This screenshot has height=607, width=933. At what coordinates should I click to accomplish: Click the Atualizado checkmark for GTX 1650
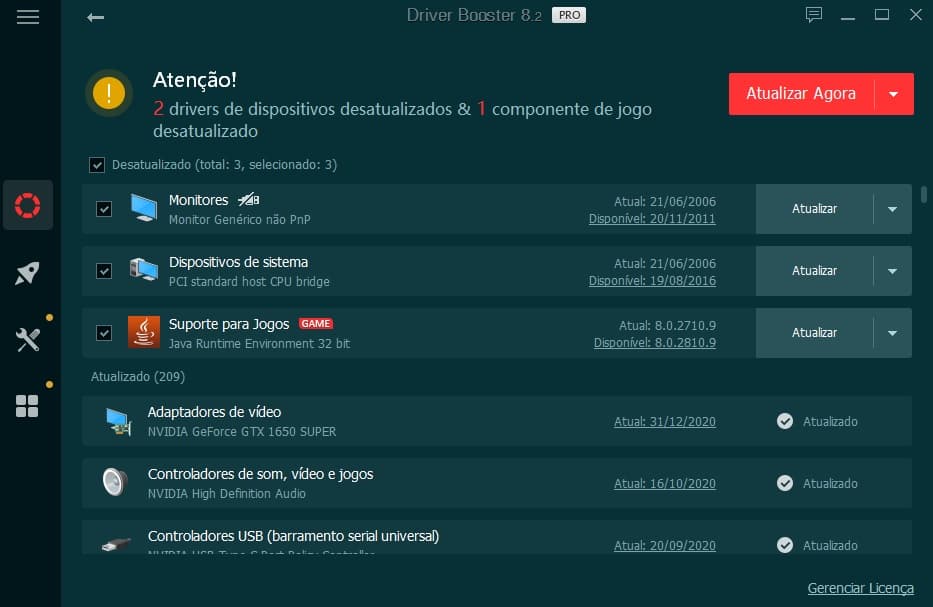point(785,421)
